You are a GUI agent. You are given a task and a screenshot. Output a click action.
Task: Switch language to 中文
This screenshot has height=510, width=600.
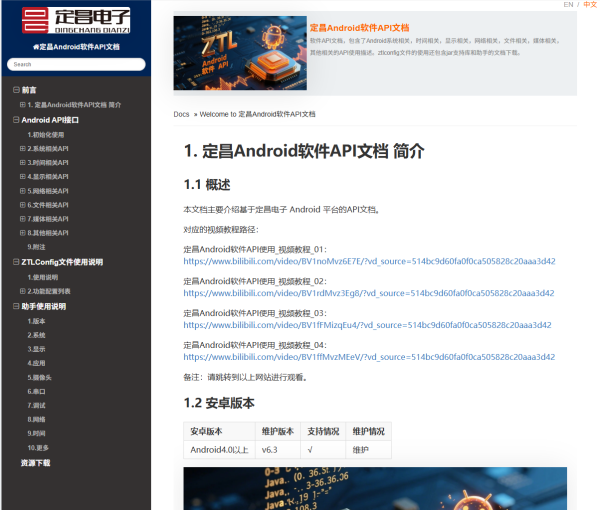coord(590,5)
